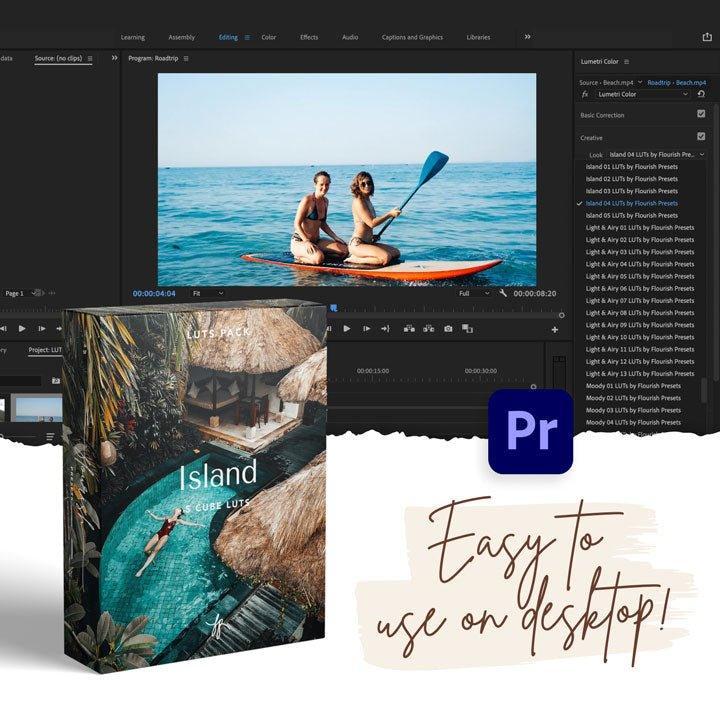Uncheck the Creative section checkbox
The width and height of the screenshot is (720, 720).
[x=701, y=136]
